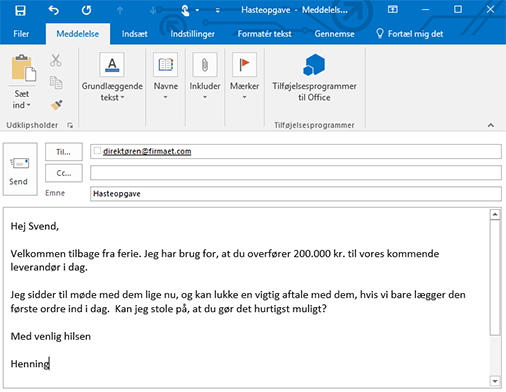The width and height of the screenshot is (506, 392).
Task: Save the message with the floppy disk icon
Action: point(20,10)
